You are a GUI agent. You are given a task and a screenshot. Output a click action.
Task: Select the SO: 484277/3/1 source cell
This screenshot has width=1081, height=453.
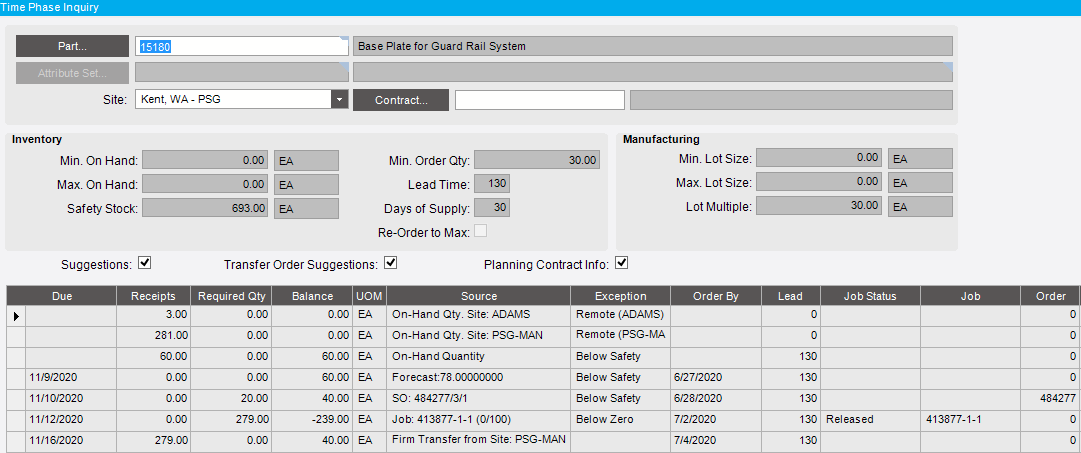[478, 399]
